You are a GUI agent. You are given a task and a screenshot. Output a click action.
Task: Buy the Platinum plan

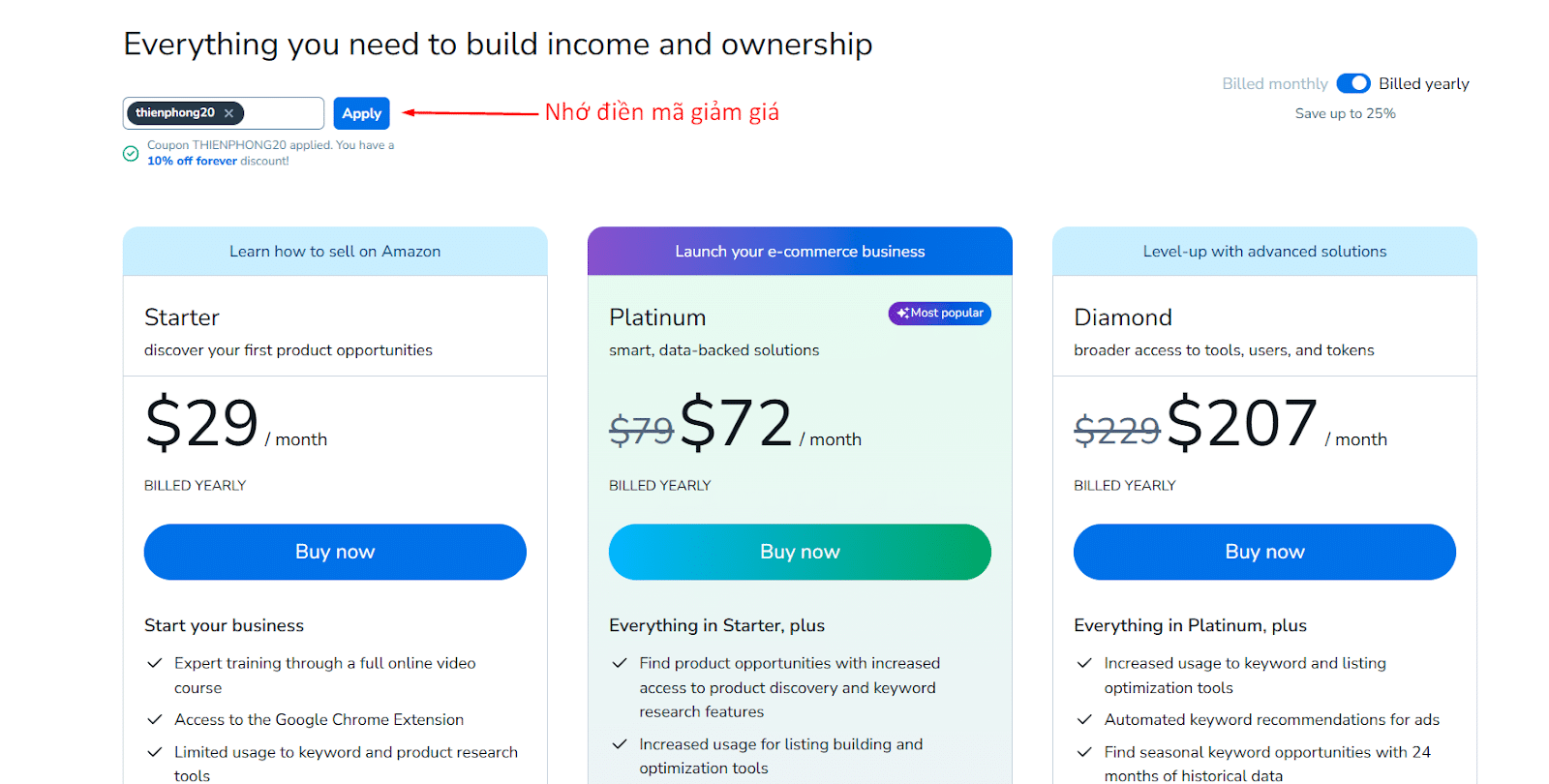(800, 552)
